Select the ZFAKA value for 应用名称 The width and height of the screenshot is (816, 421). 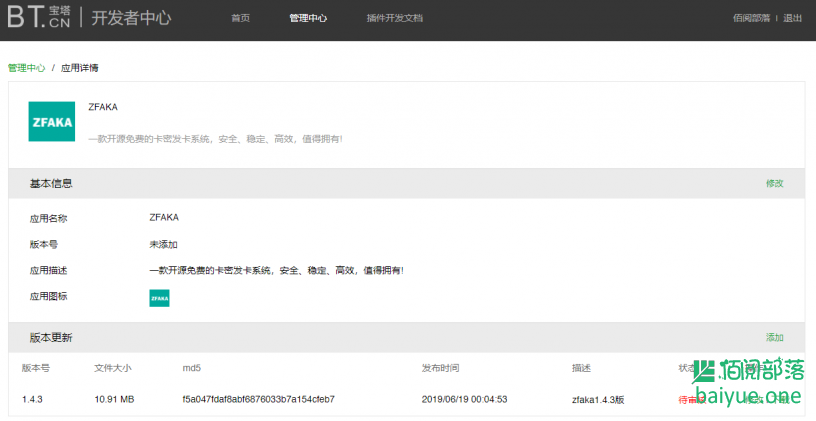click(164, 218)
